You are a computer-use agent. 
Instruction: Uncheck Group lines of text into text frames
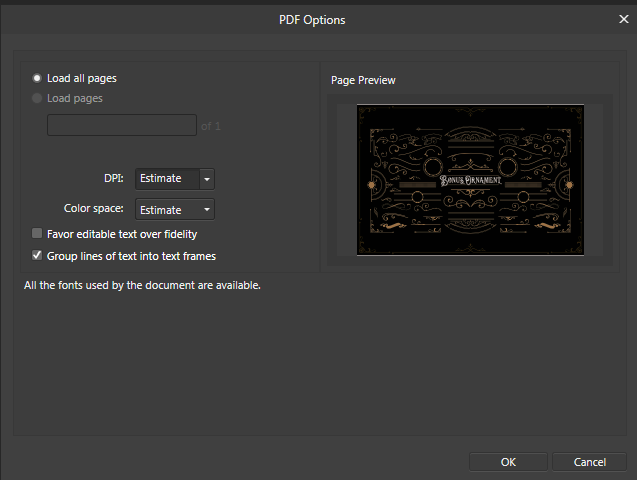pos(37,255)
